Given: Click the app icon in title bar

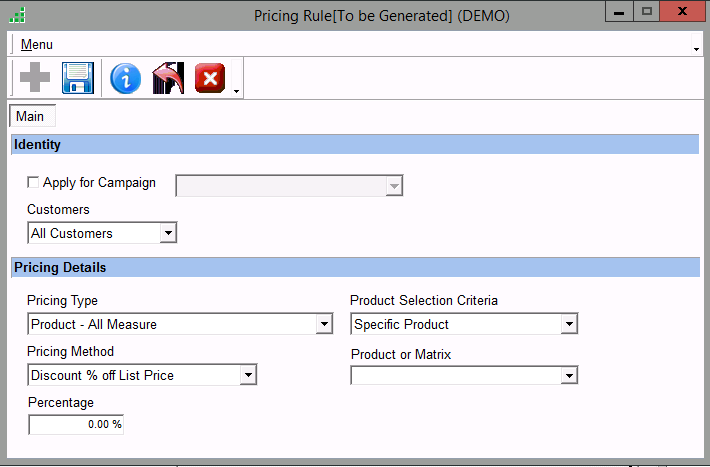Looking at the screenshot, I should pyautogui.click(x=17, y=15).
